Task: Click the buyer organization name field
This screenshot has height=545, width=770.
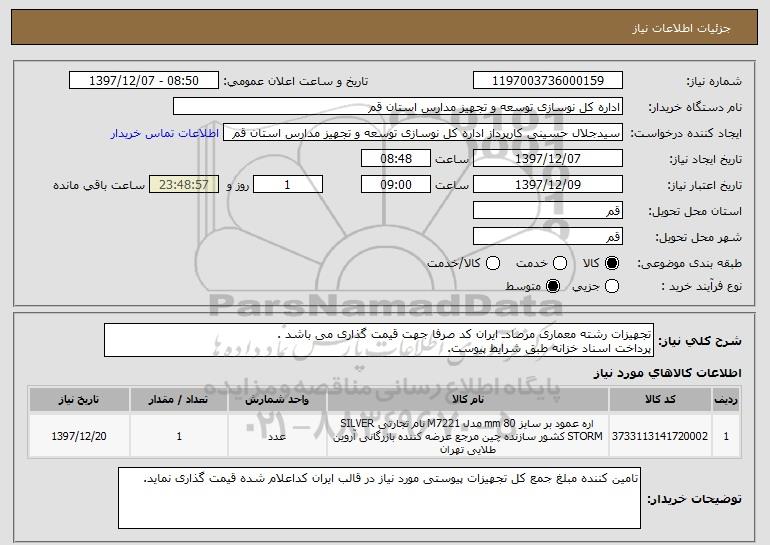Action: pos(398,107)
